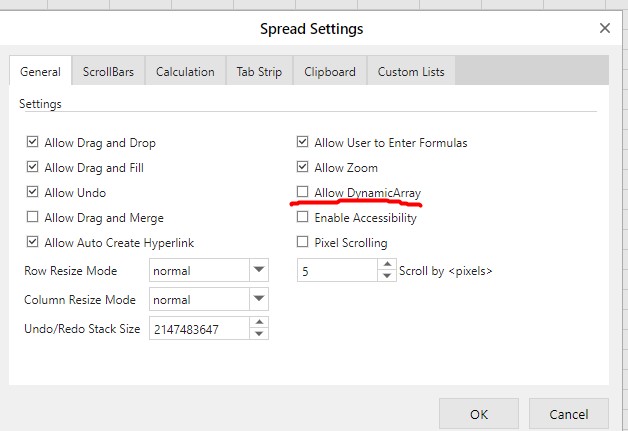
Task: Expand the Column Resize Mode dropdown
Action: click(259, 299)
